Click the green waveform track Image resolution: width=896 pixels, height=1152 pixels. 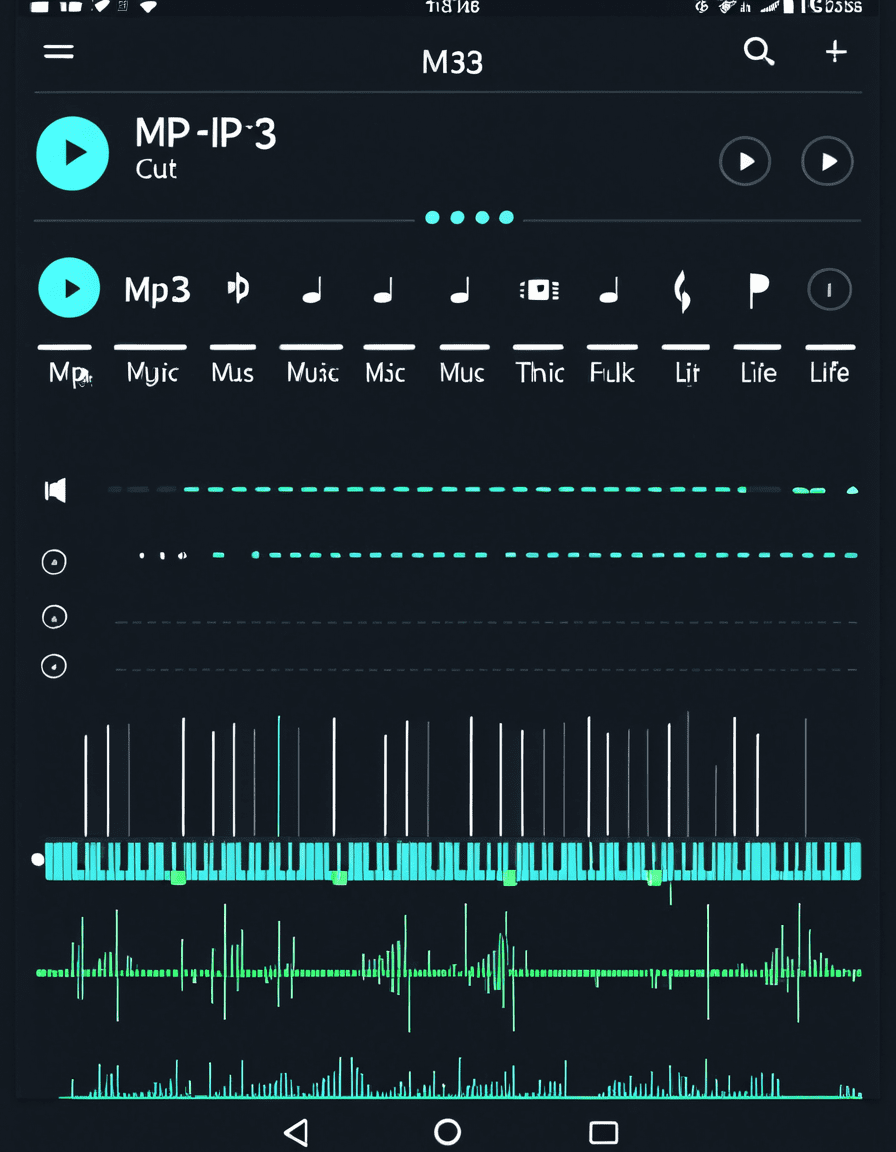click(449, 968)
